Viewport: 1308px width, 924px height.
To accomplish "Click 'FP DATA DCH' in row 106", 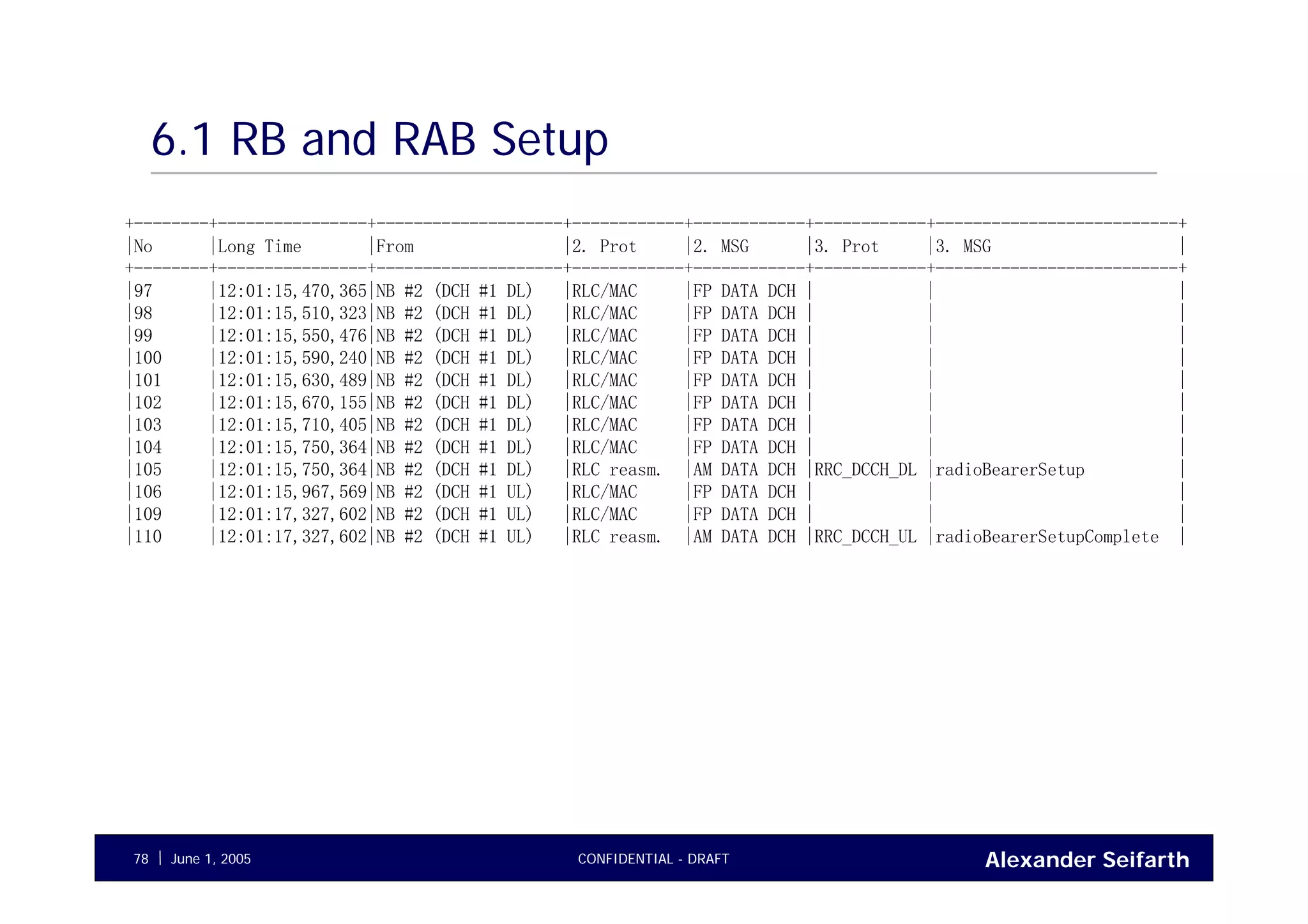I will point(745,492).
